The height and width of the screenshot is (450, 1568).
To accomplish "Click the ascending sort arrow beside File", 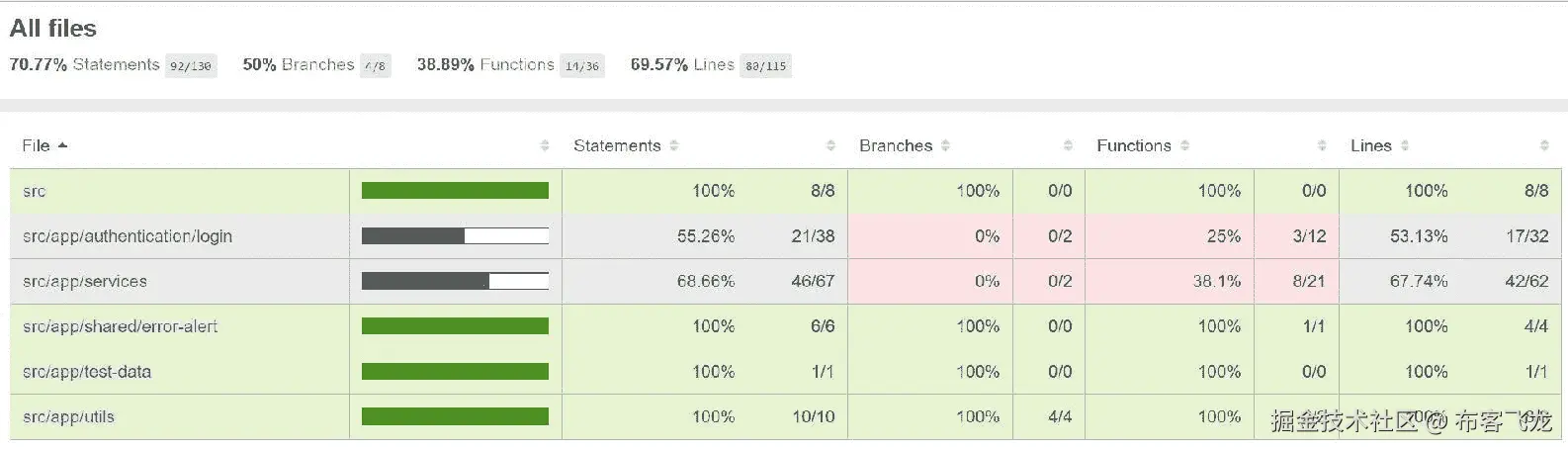I will click(x=63, y=145).
